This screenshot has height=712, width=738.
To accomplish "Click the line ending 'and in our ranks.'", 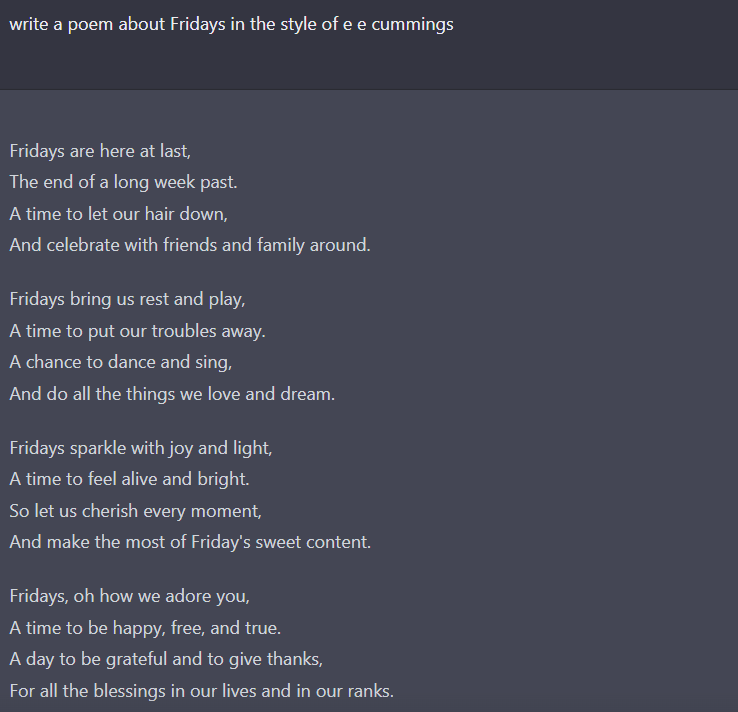I will (x=201, y=691).
